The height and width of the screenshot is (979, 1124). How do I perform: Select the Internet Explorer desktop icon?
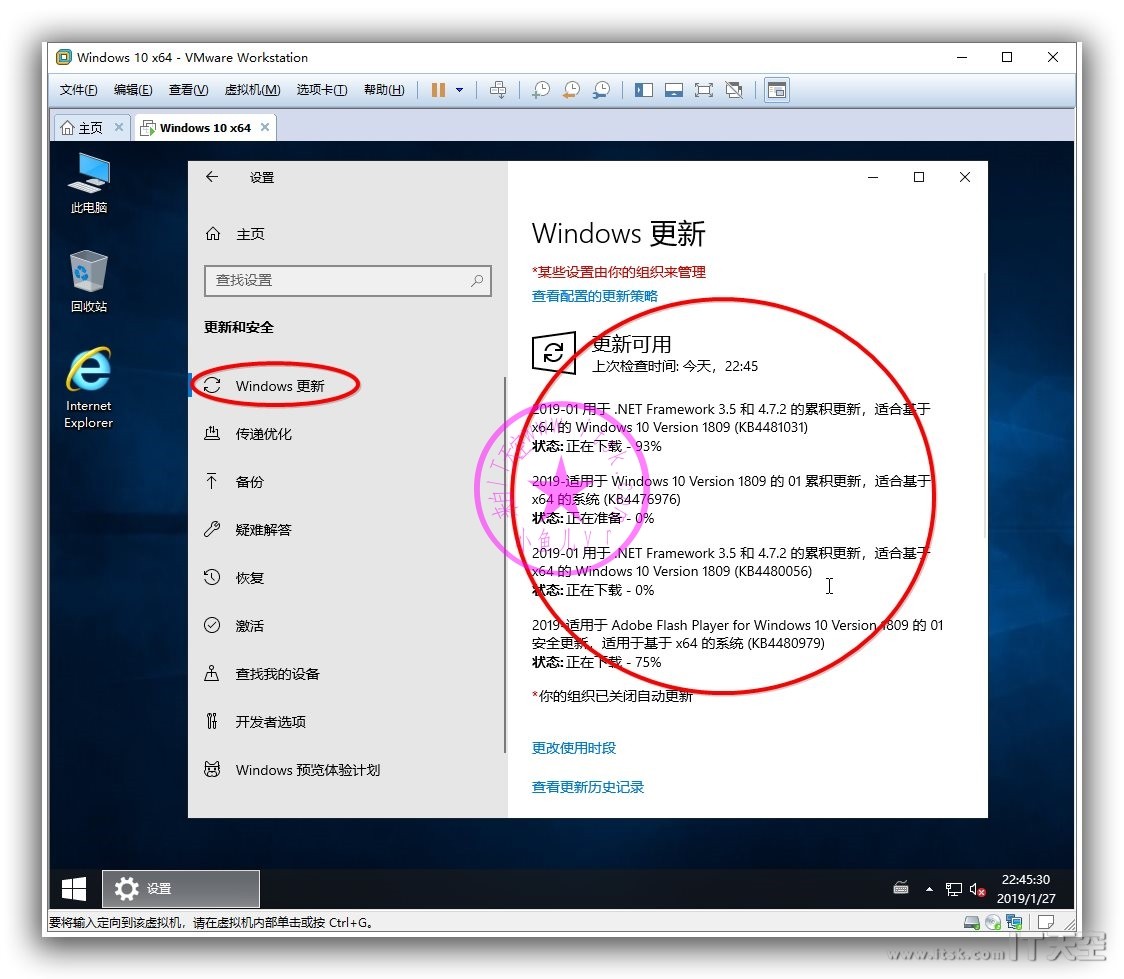tap(89, 388)
